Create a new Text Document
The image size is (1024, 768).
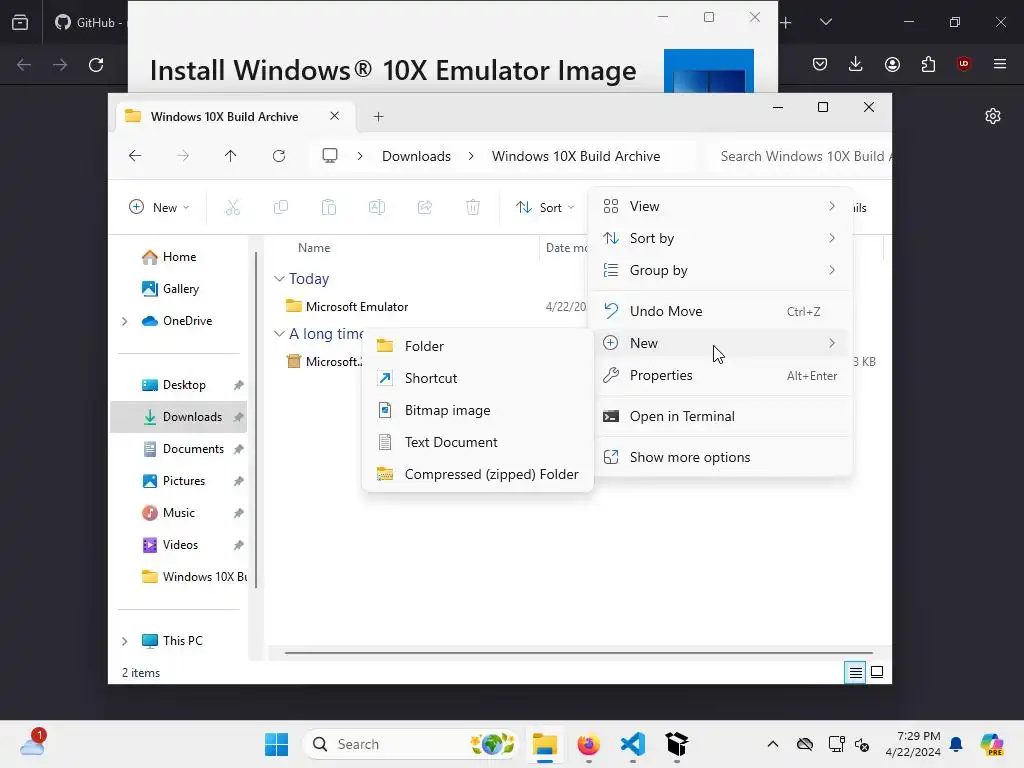click(x=477, y=442)
